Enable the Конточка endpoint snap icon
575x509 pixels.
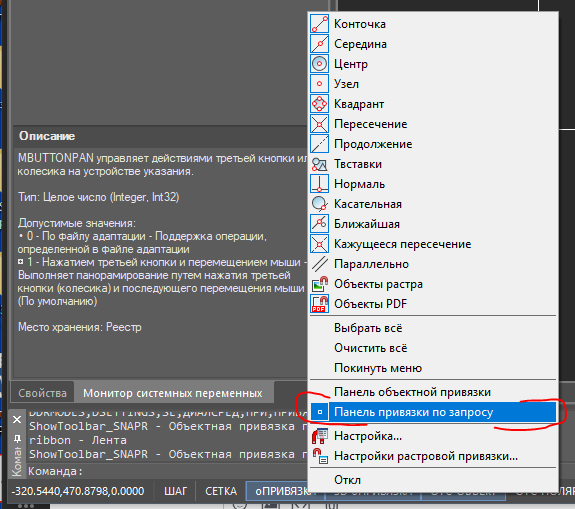pos(319,24)
